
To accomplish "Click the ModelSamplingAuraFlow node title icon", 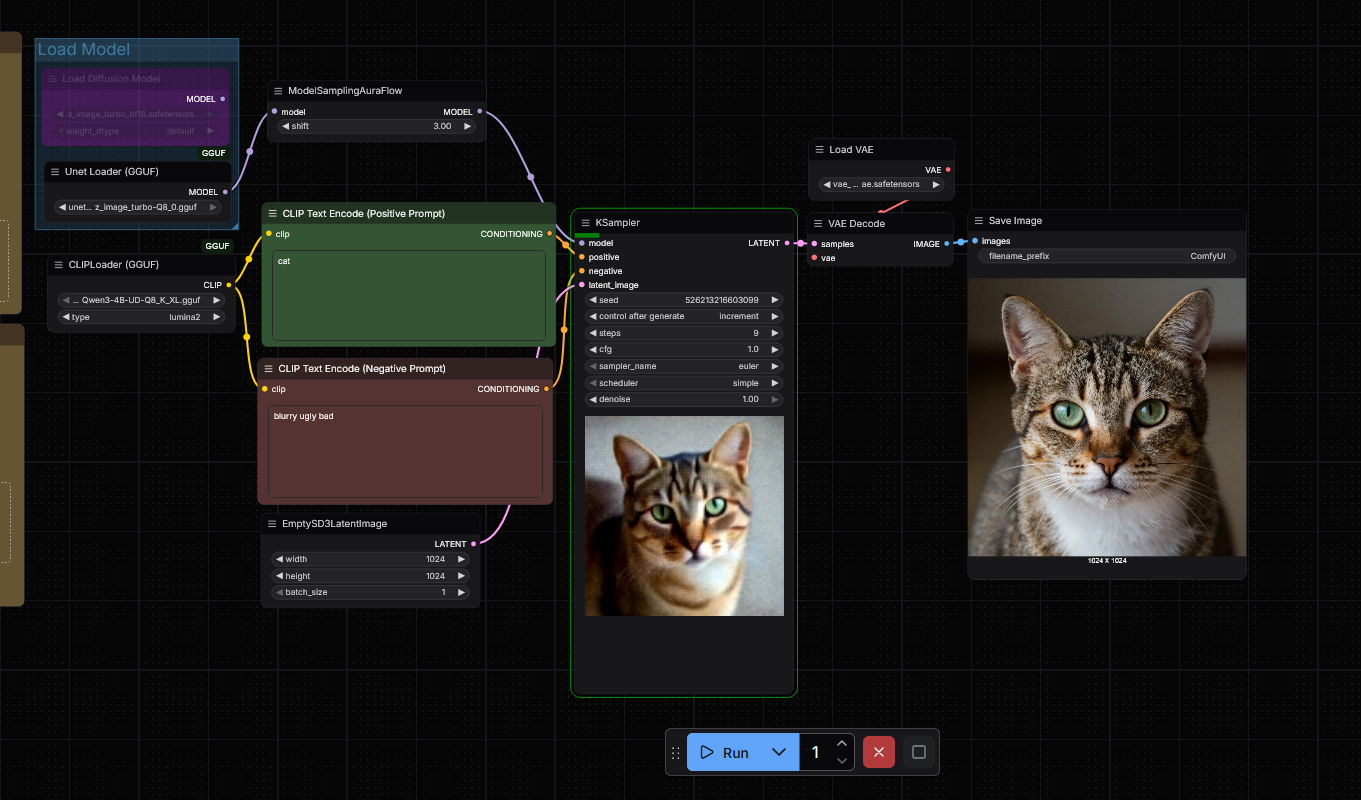I will (x=278, y=91).
